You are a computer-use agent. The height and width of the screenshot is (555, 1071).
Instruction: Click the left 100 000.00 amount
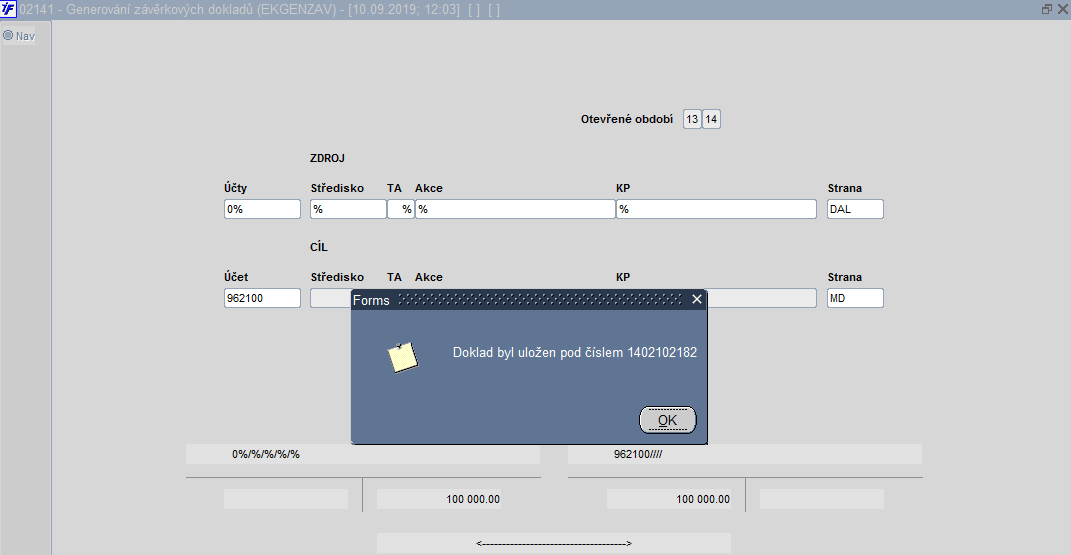click(x=473, y=499)
